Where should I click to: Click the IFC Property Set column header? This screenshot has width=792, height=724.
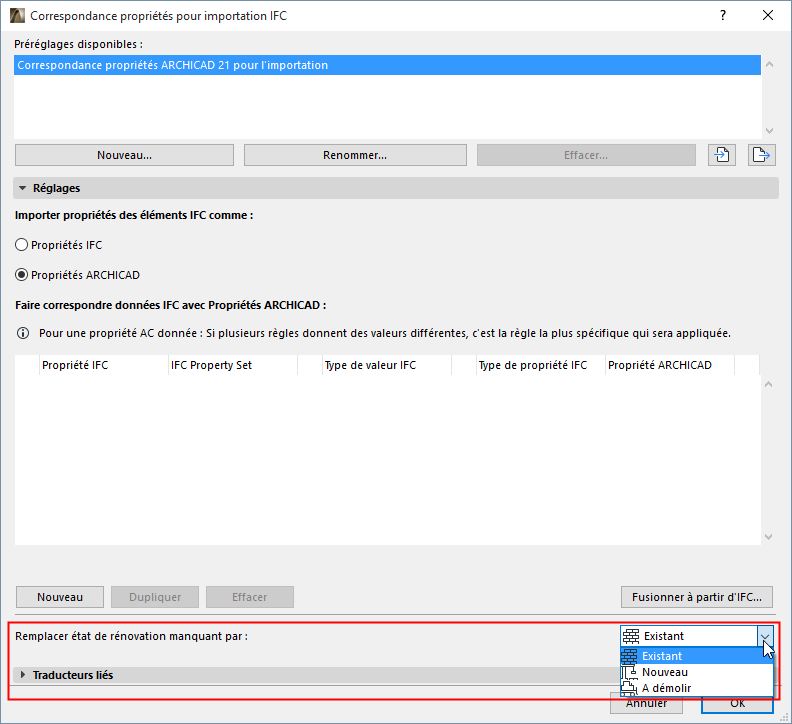click(233, 365)
